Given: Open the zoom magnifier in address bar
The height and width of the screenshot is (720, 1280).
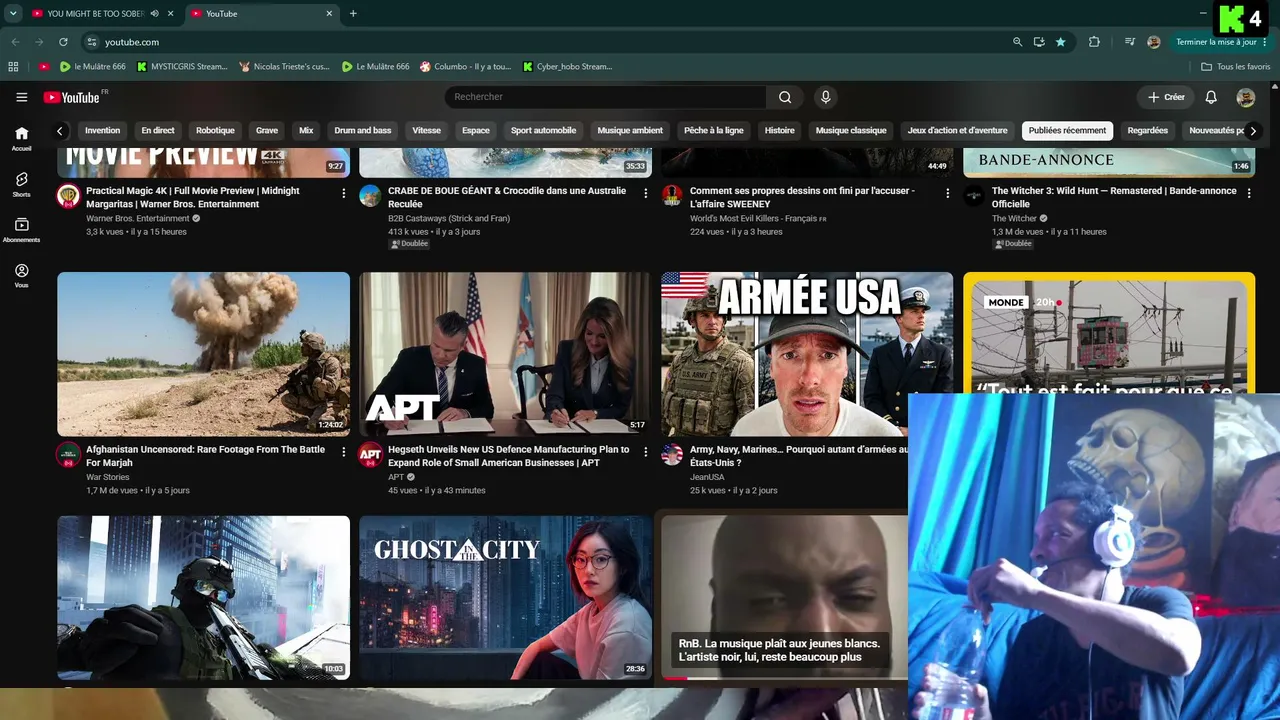Looking at the screenshot, I should coord(1017,42).
